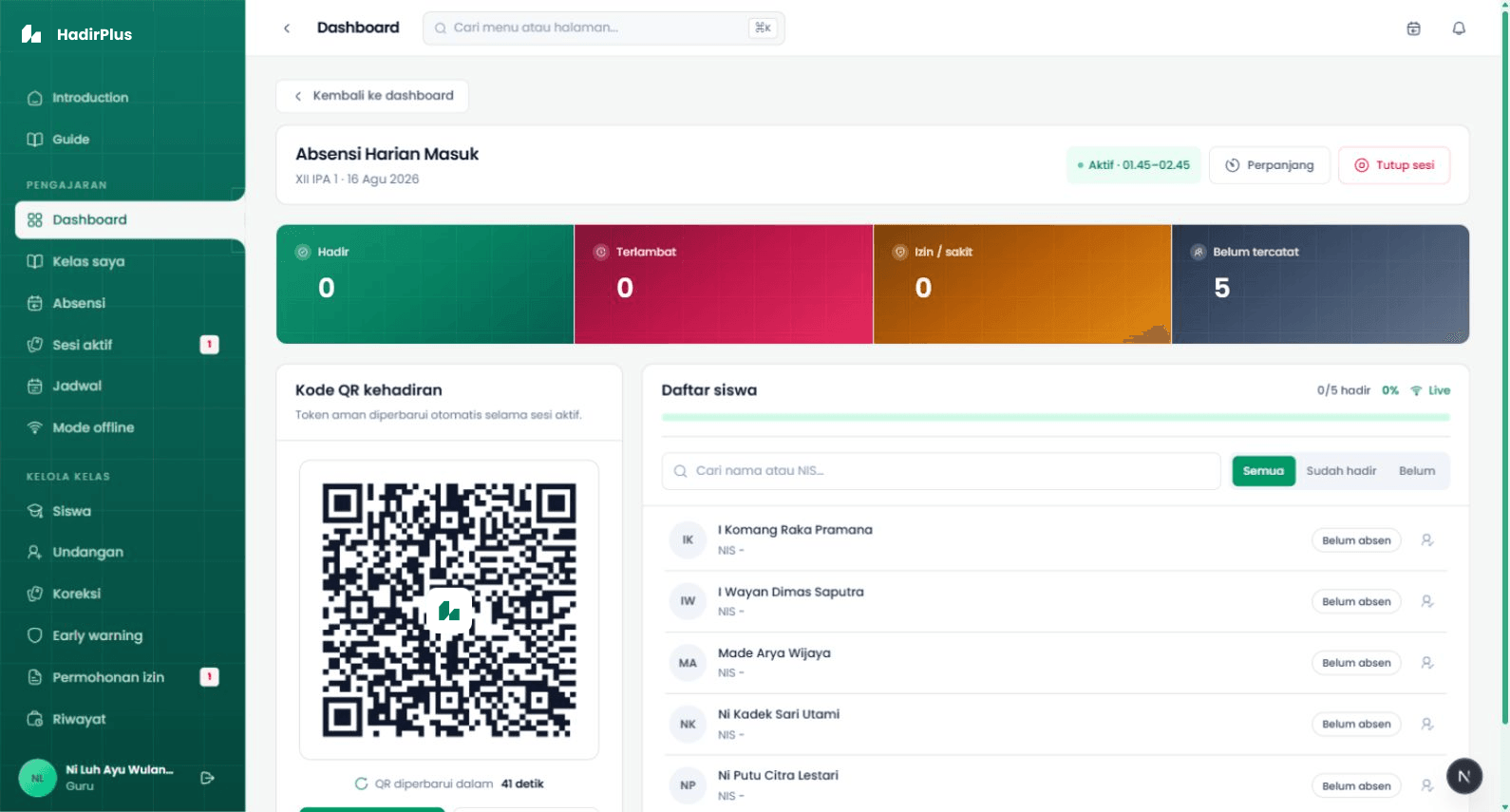This screenshot has width=1510, height=812.
Task: Select the Semua filter
Action: [x=1263, y=471]
